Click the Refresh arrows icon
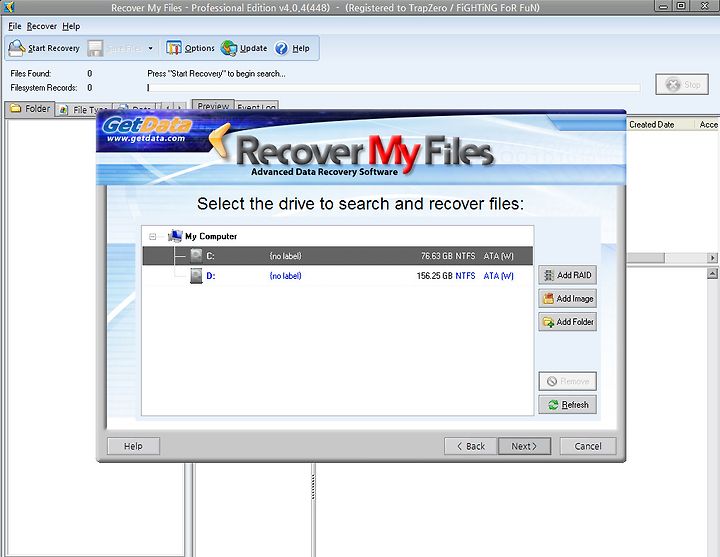The height and width of the screenshot is (557, 720). click(553, 405)
